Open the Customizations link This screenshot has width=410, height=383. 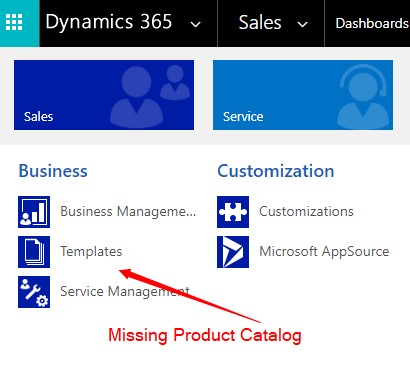[x=306, y=211]
